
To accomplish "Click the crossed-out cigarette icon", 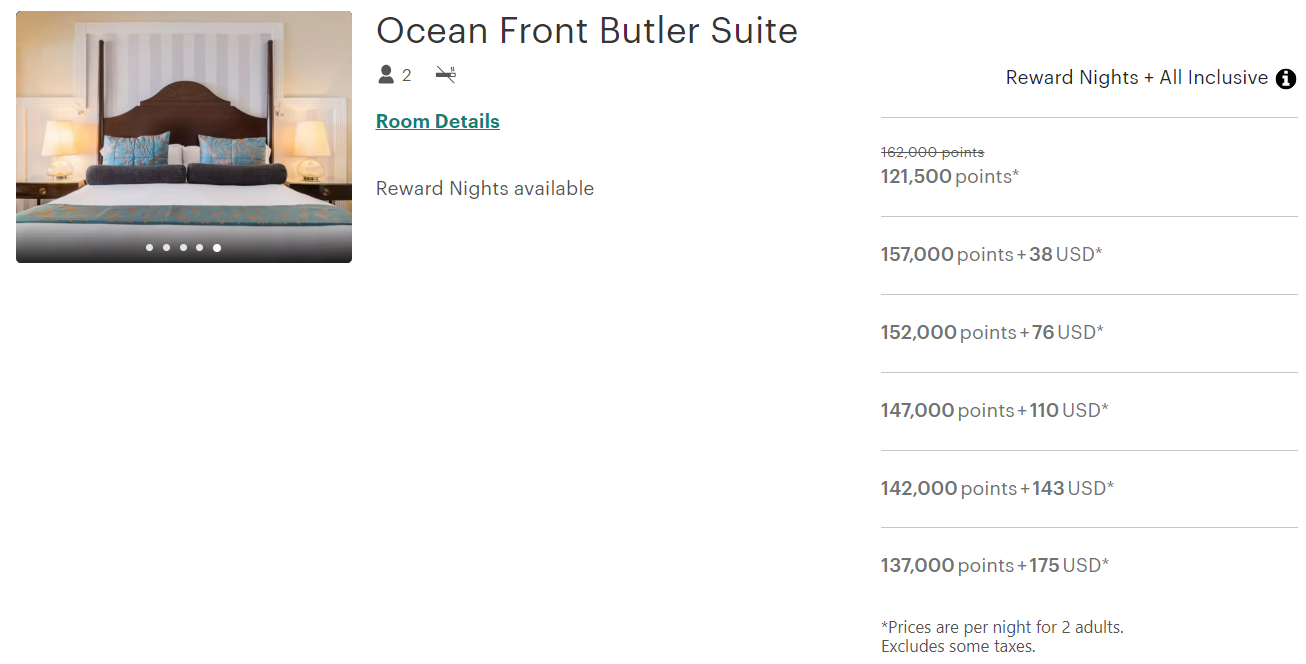I will pos(445,74).
